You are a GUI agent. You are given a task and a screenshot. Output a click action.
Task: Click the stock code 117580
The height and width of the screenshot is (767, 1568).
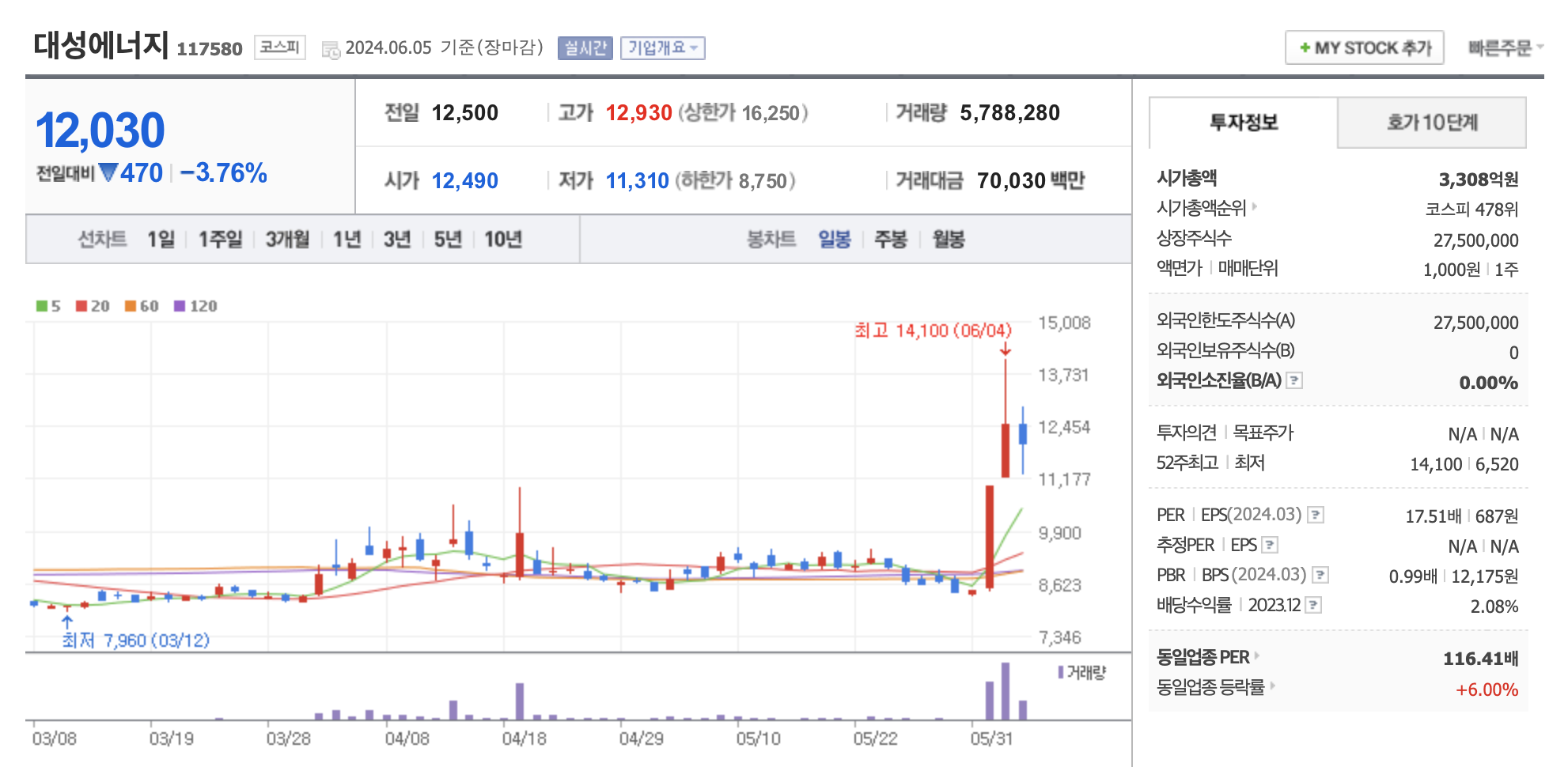click(210, 49)
